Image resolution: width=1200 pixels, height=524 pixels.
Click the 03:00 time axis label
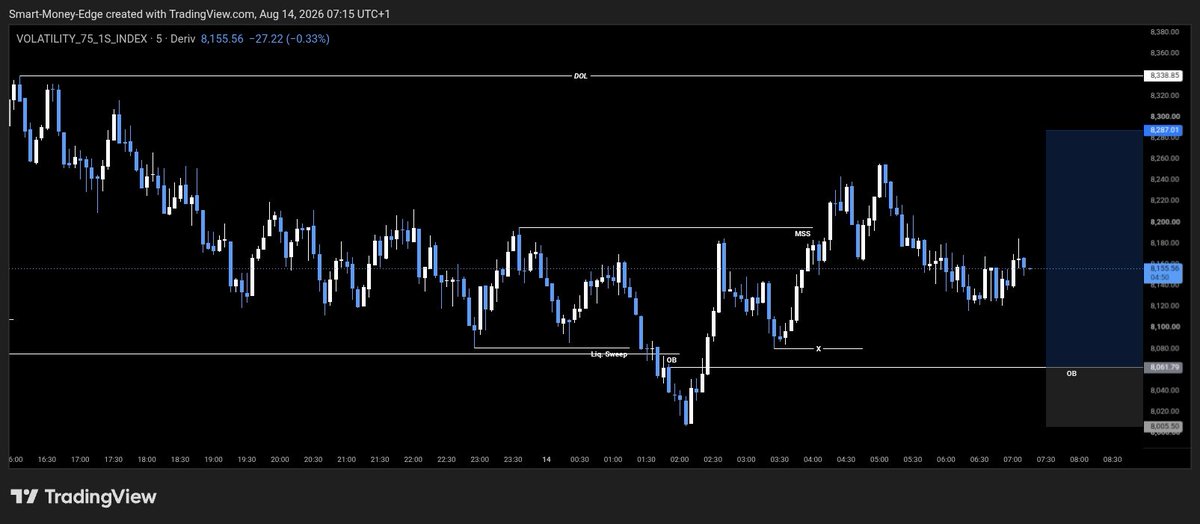pos(746,459)
